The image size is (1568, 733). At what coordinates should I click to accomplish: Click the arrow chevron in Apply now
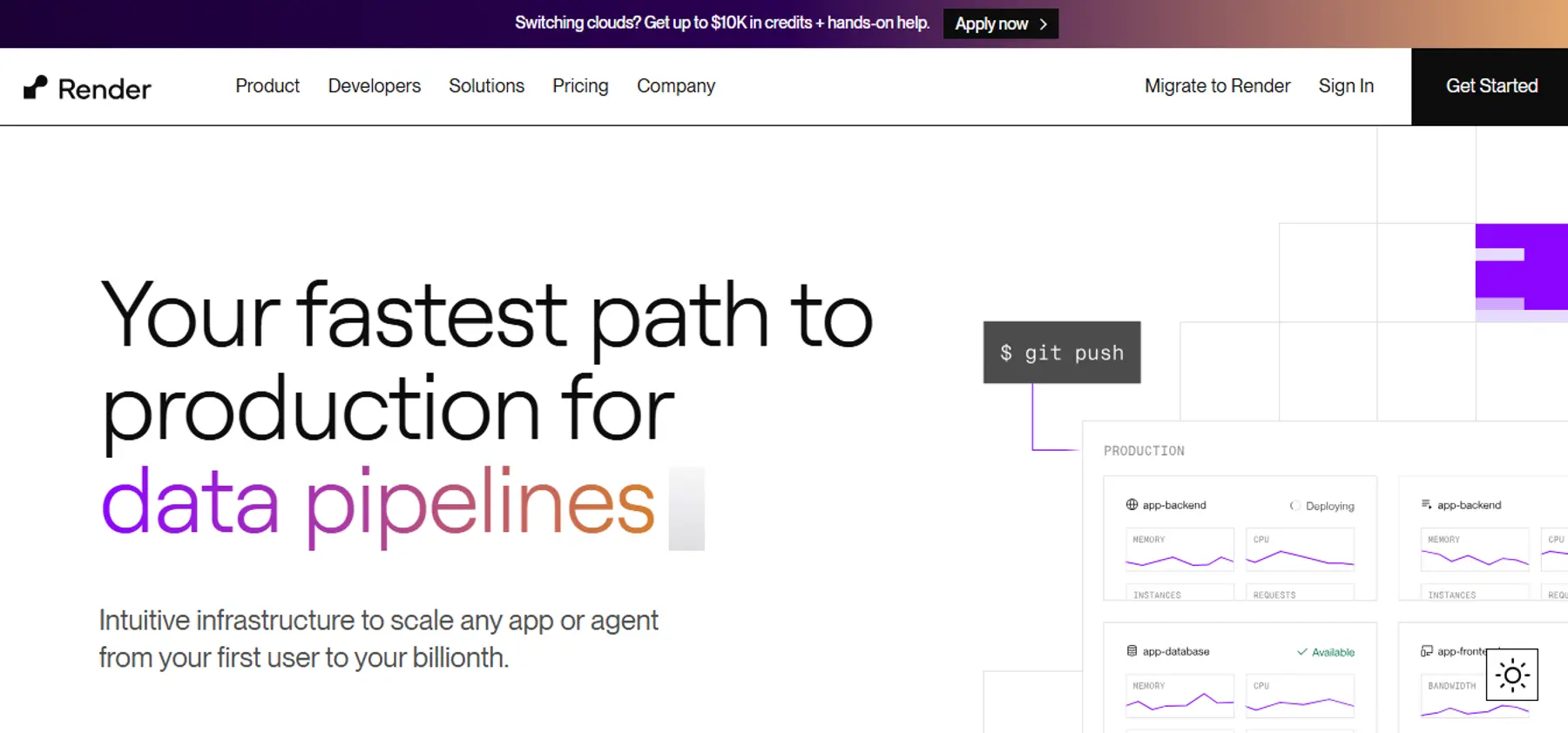pyautogui.click(x=1043, y=24)
